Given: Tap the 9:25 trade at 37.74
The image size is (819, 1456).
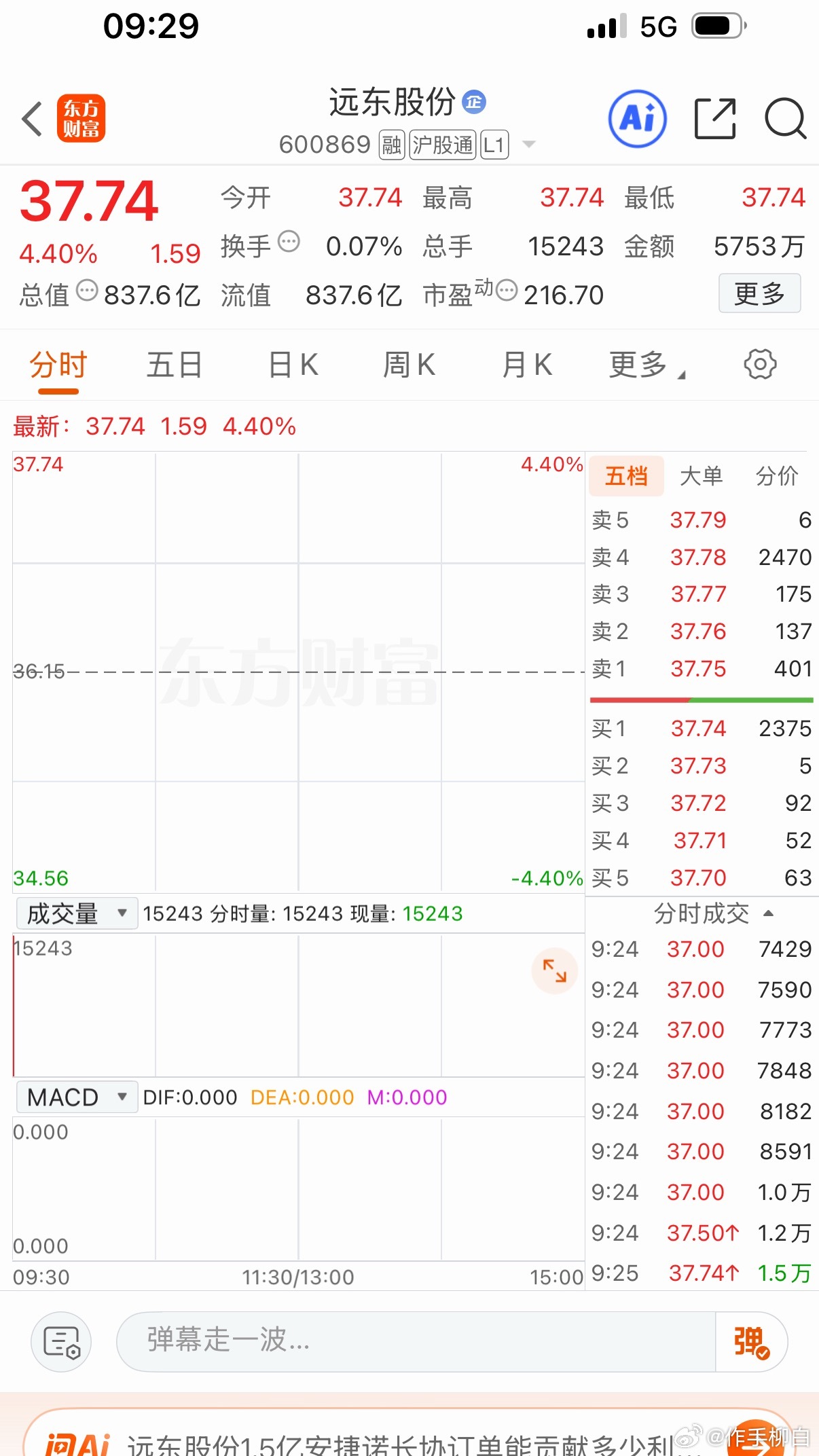Looking at the screenshot, I should (x=702, y=1273).
